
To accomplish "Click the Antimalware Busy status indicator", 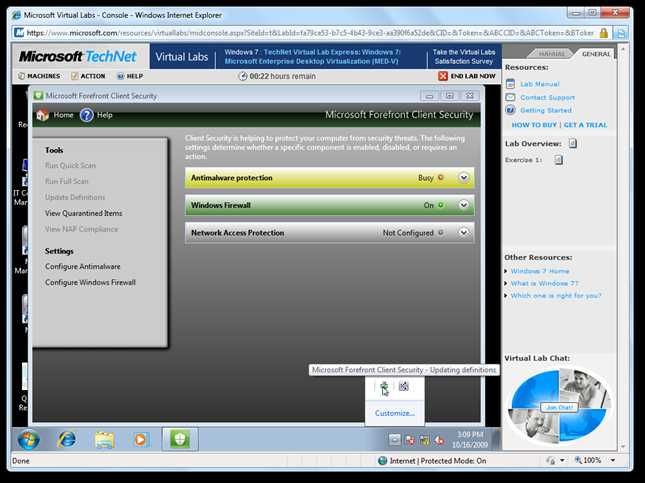I will 431,178.
